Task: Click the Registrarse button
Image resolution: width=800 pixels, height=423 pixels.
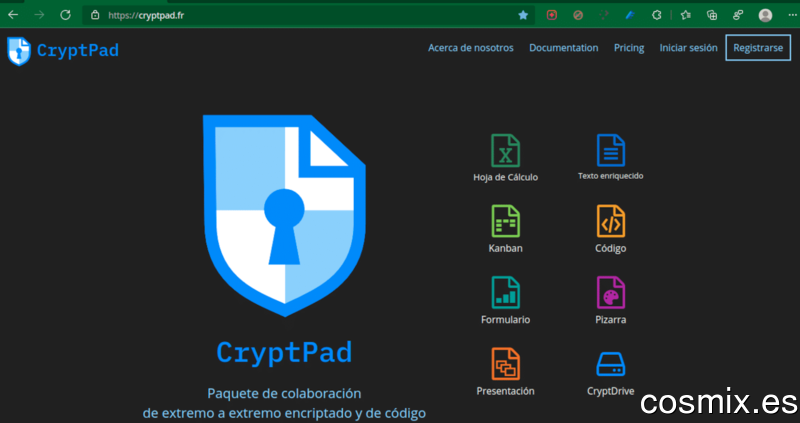Action: (x=758, y=47)
